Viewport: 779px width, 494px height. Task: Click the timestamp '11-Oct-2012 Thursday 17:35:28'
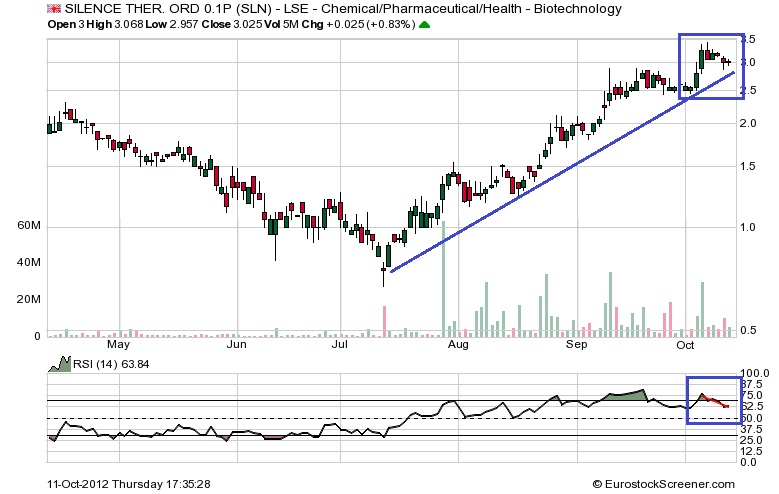pos(129,484)
